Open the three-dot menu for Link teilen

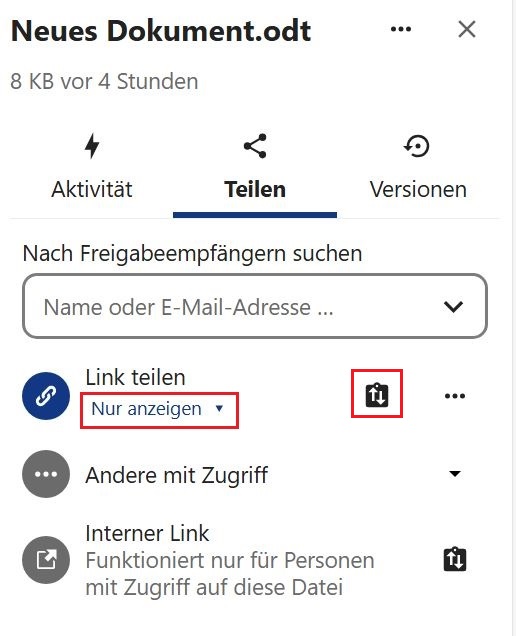coord(455,395)
